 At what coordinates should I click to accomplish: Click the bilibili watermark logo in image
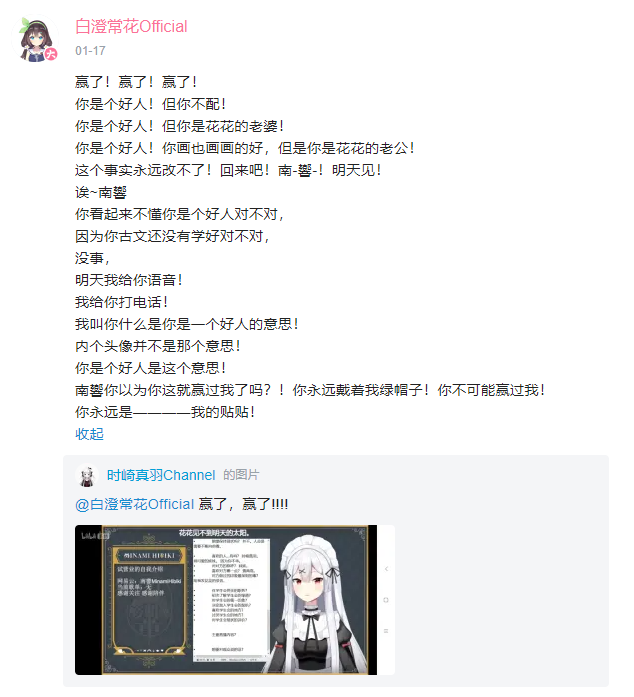[94, 536]
